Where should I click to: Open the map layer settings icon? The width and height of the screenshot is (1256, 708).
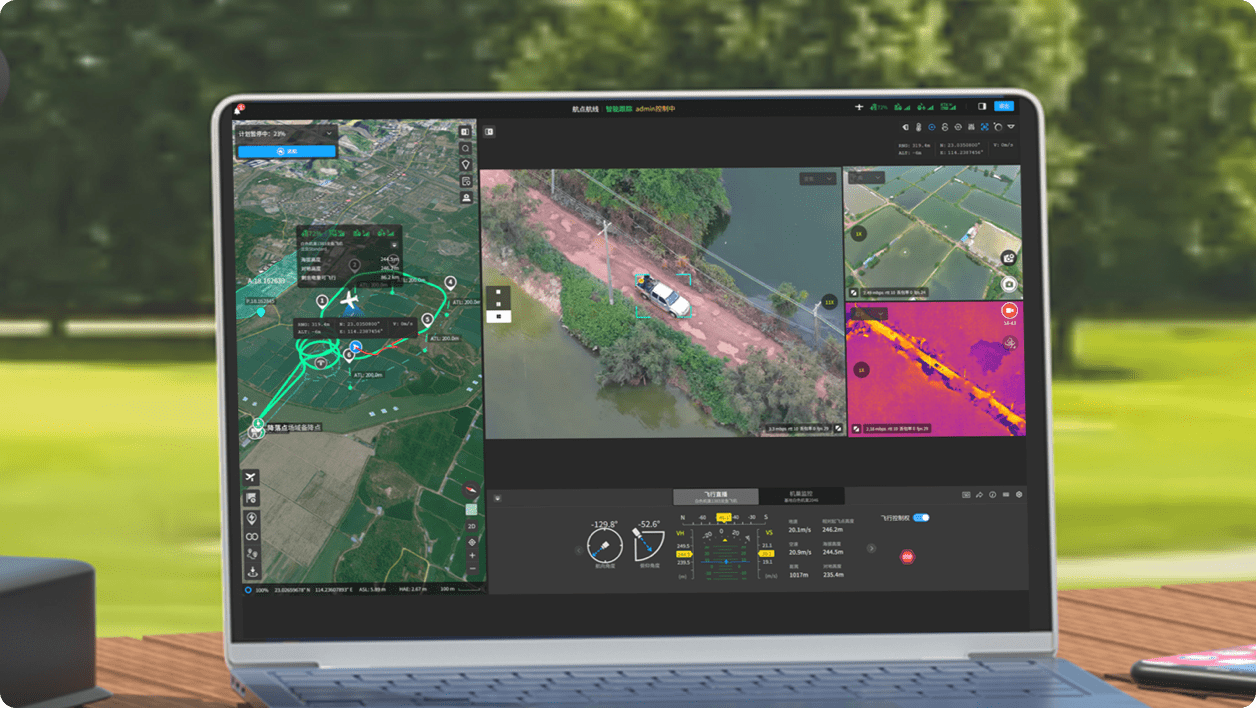point(251,498)
